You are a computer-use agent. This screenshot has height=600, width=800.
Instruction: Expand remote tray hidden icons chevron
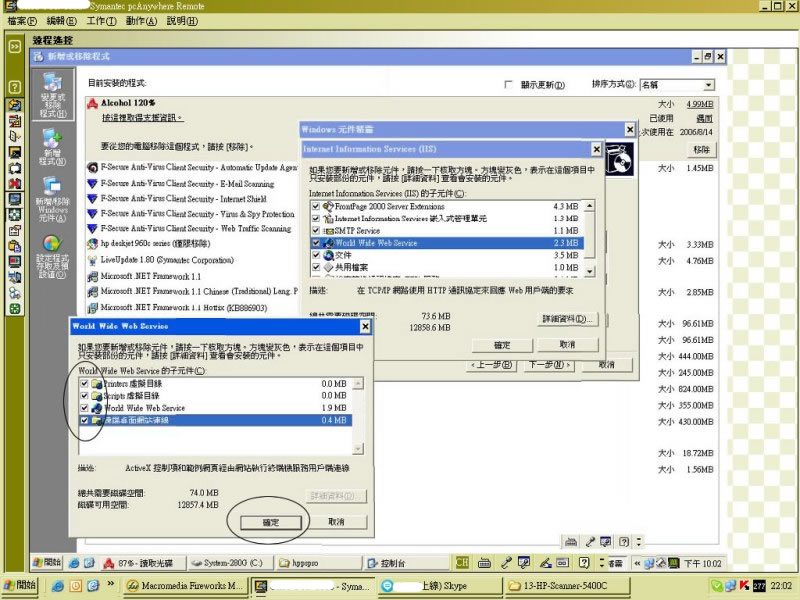coord(637,563)
